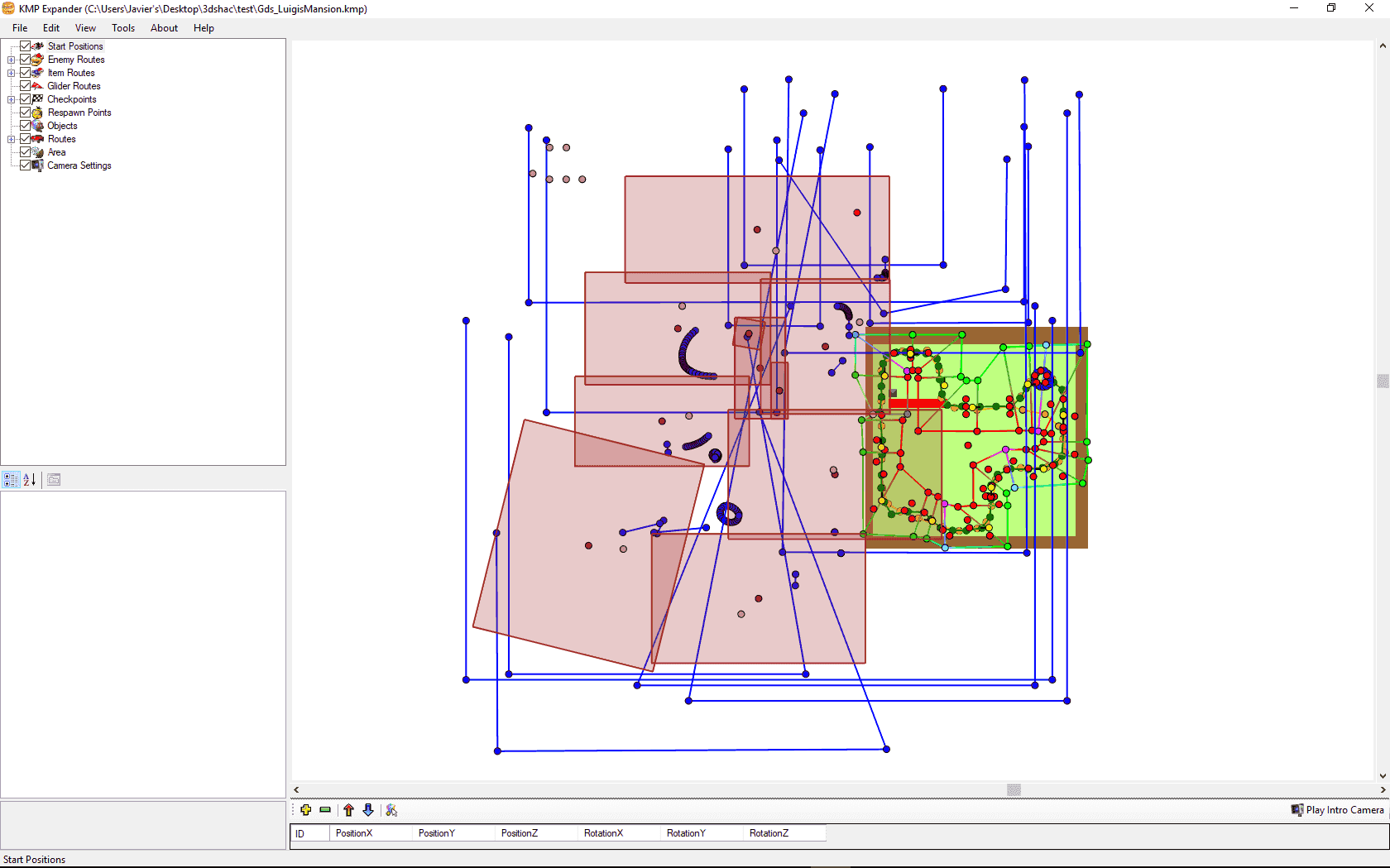Move the entry up with the red arrow
The width and height of the screenshot is (1390, 868).
point(348,810)
